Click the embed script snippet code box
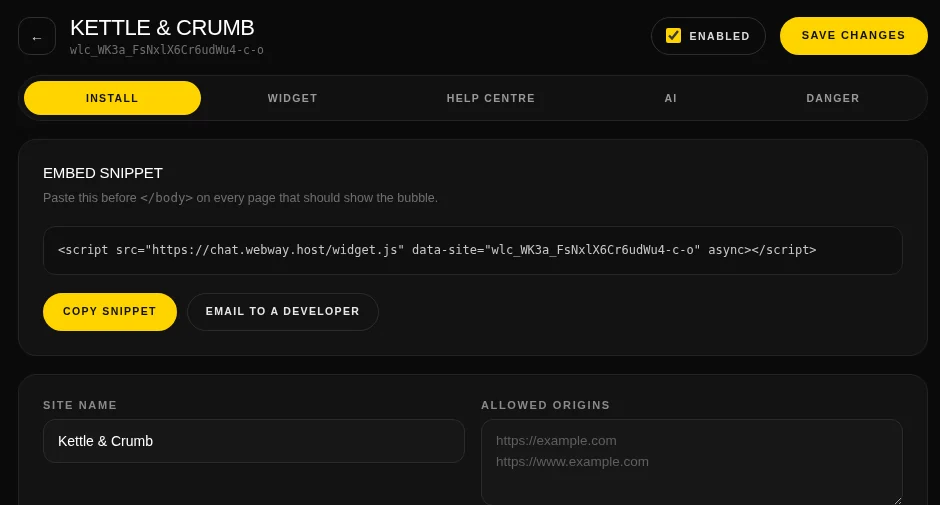This screenshot has width=940, height=505. coord(472,250)
